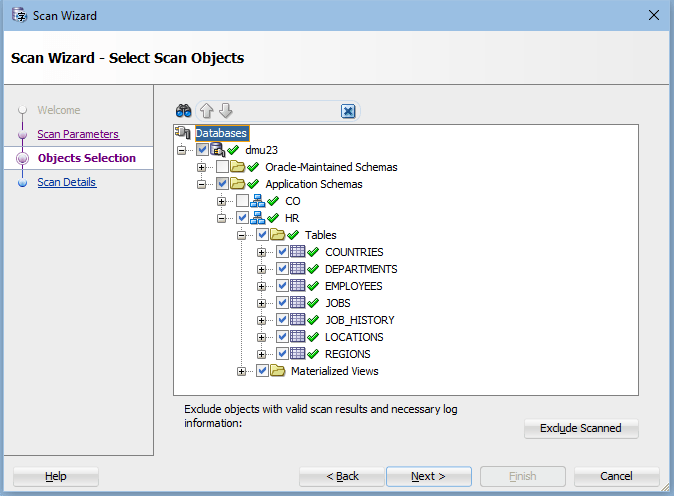Open Help for the wizard

[x=56, y=476]
